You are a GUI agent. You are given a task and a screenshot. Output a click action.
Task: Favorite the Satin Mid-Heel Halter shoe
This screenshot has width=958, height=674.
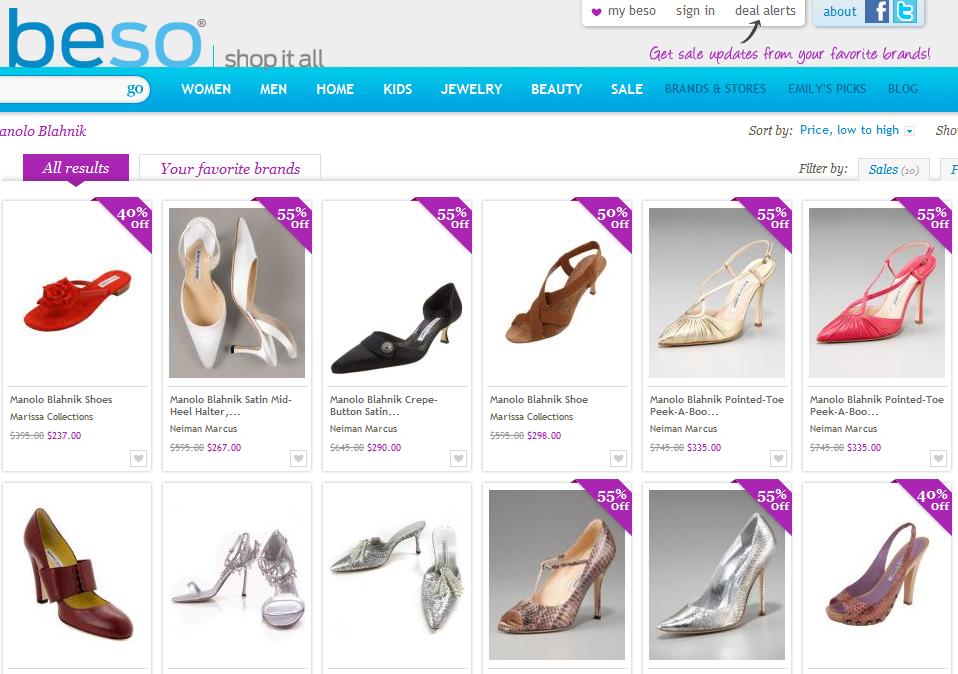click(298, 458)
